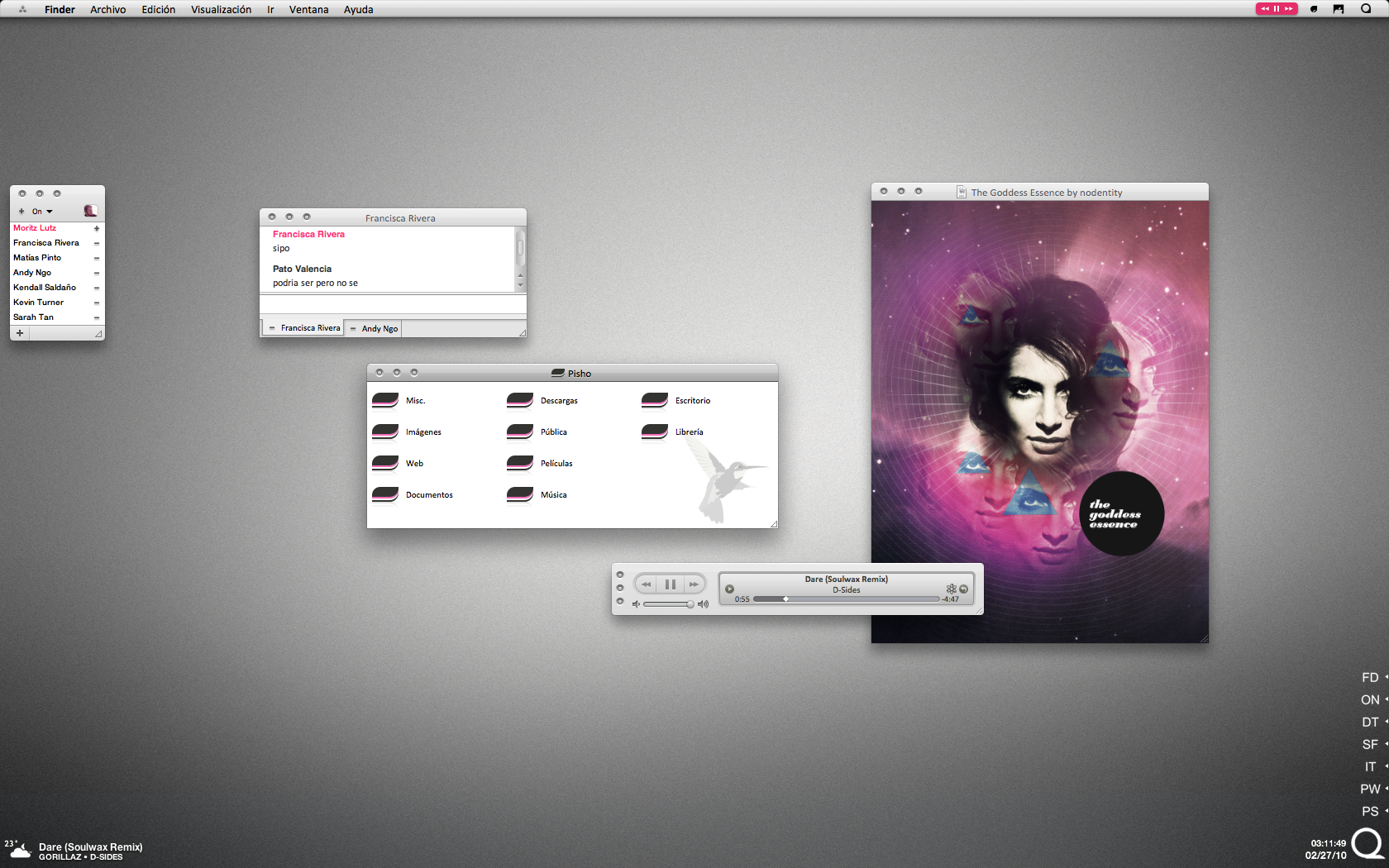Open the Ir menu
The image size is (1389, 868).
point(270,9)
